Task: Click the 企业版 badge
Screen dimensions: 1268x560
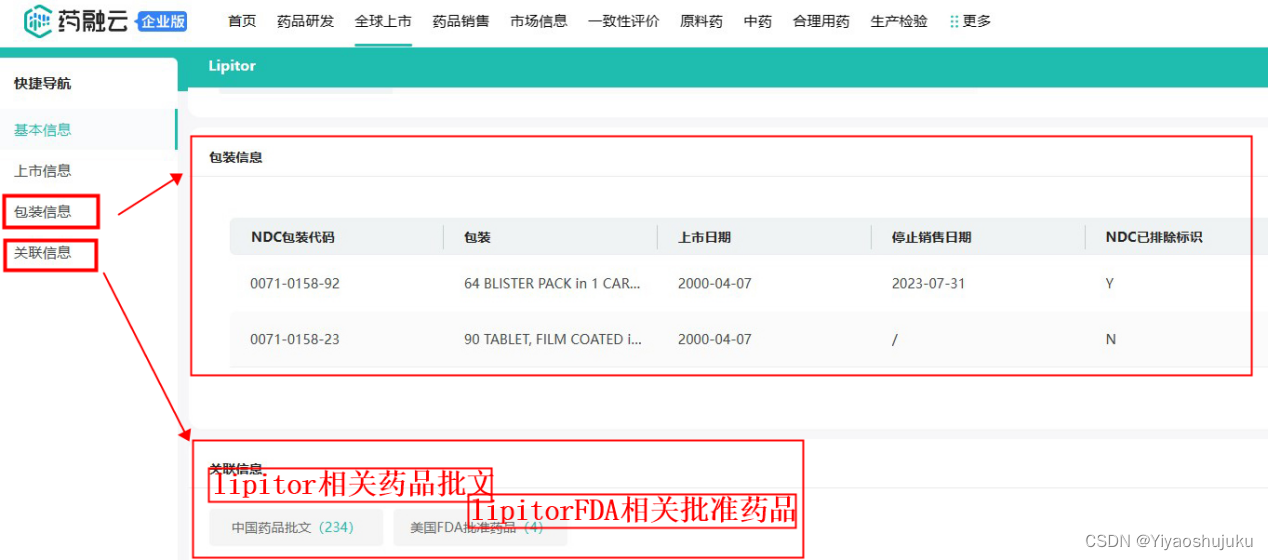Action: 162,21
